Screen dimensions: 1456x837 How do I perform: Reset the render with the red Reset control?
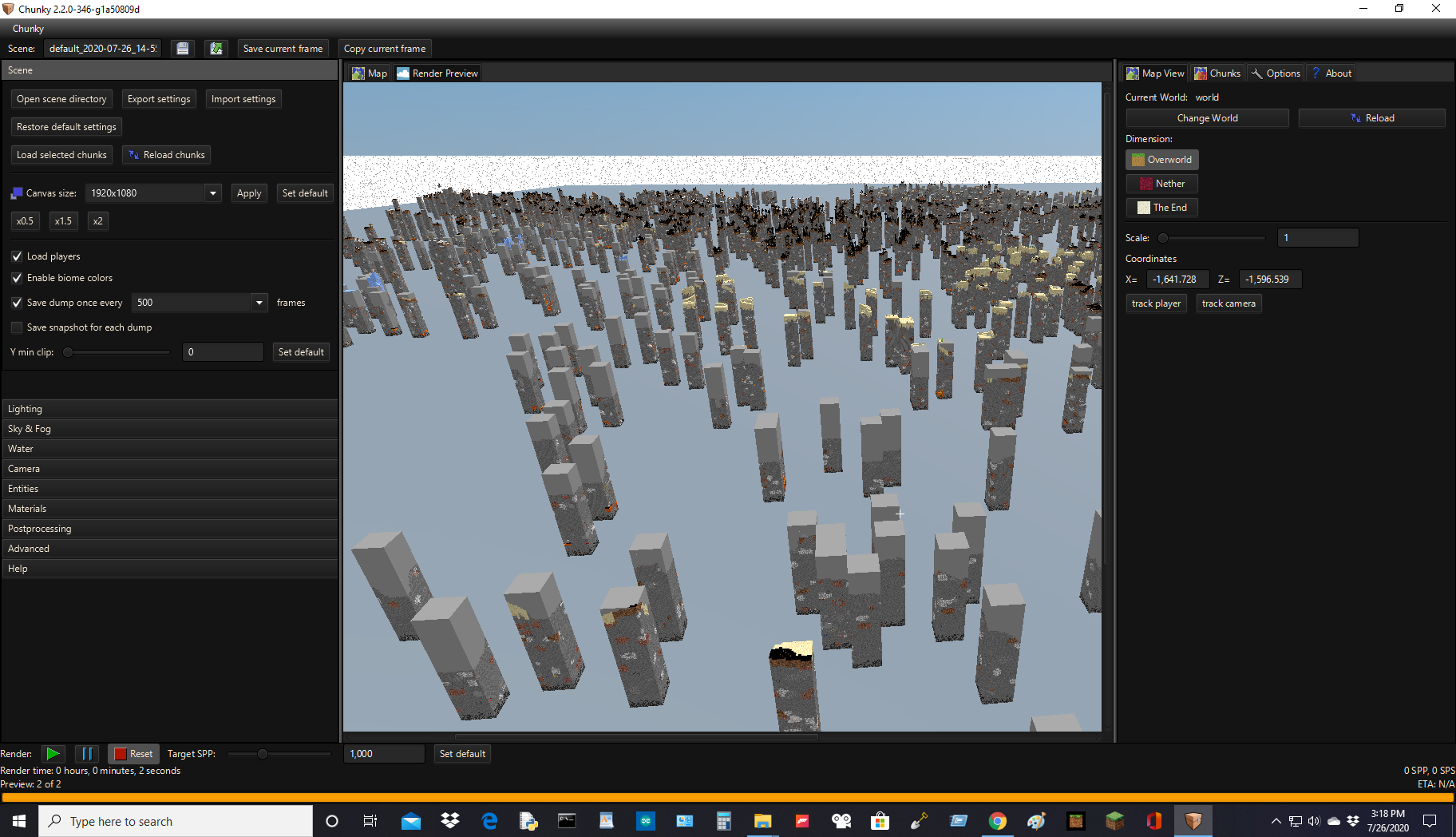pyautogui.click(x=133, y=753)
